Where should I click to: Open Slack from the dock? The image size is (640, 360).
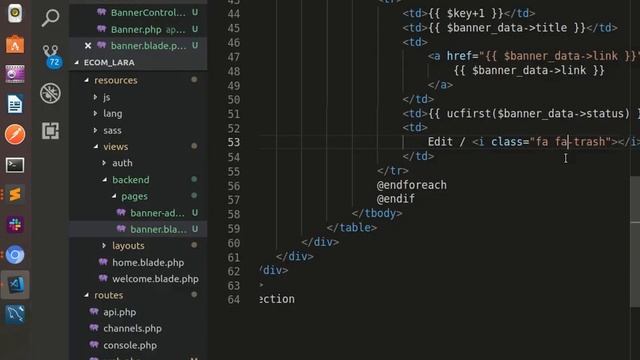(15, 224)
